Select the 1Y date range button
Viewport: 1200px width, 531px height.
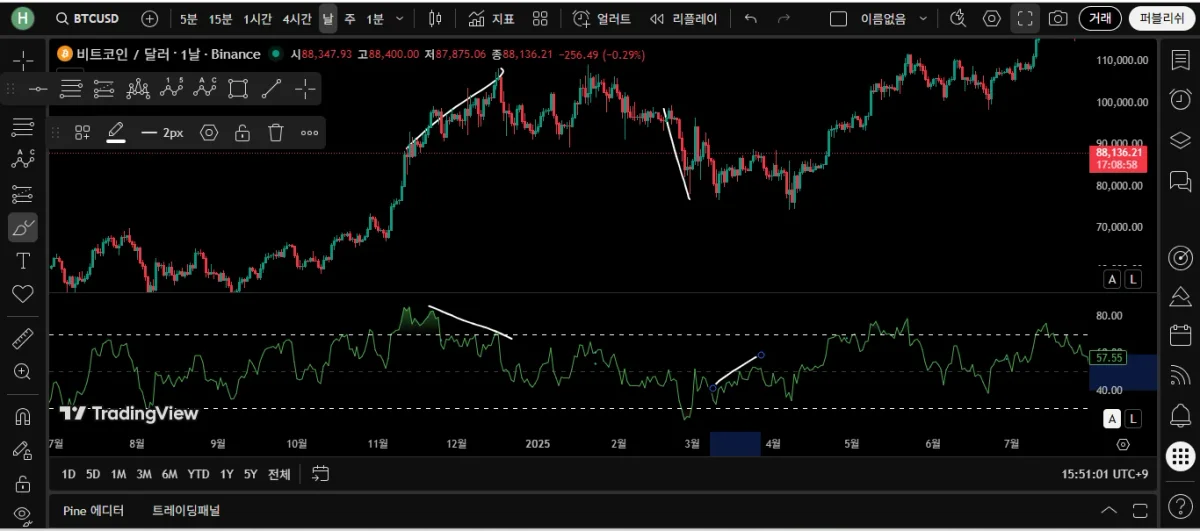pos(227,474)
